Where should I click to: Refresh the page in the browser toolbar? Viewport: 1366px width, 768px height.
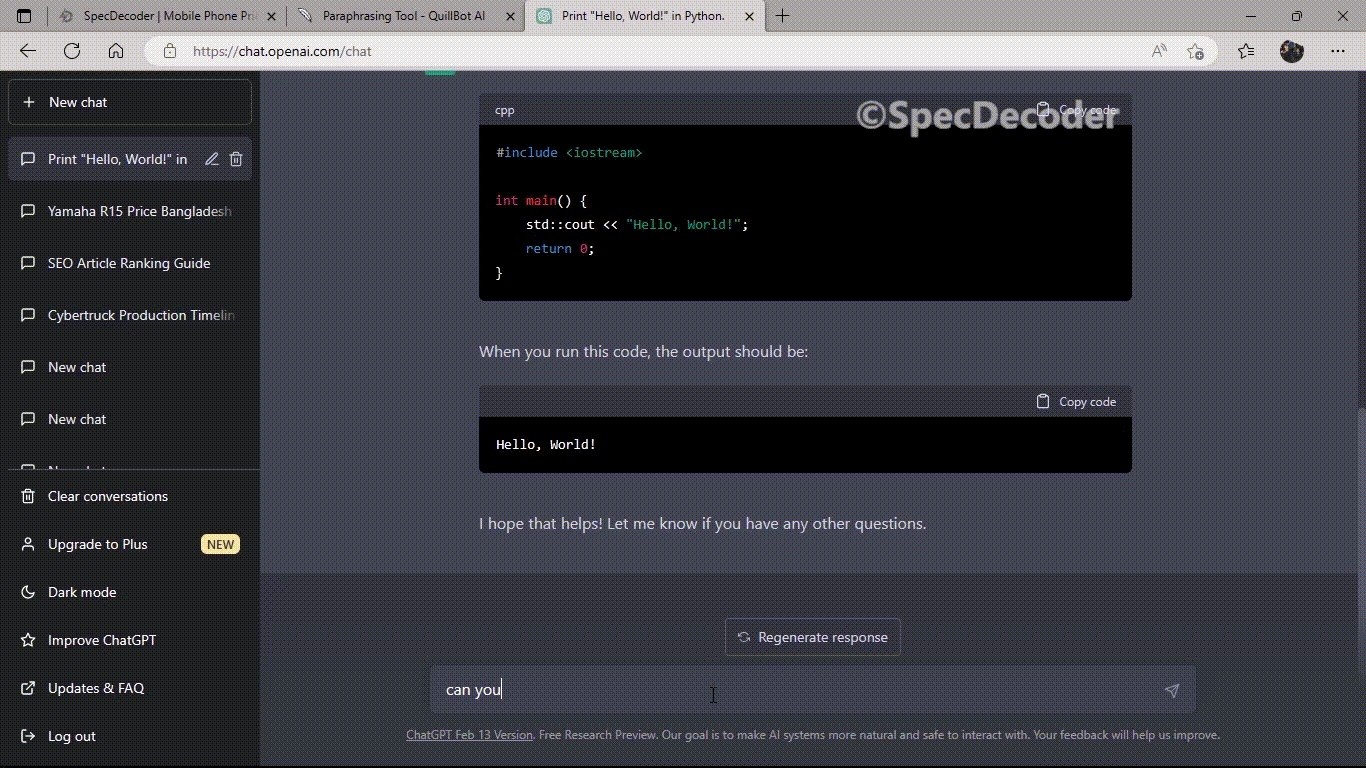pyautogui.click(x=72, y=51)
